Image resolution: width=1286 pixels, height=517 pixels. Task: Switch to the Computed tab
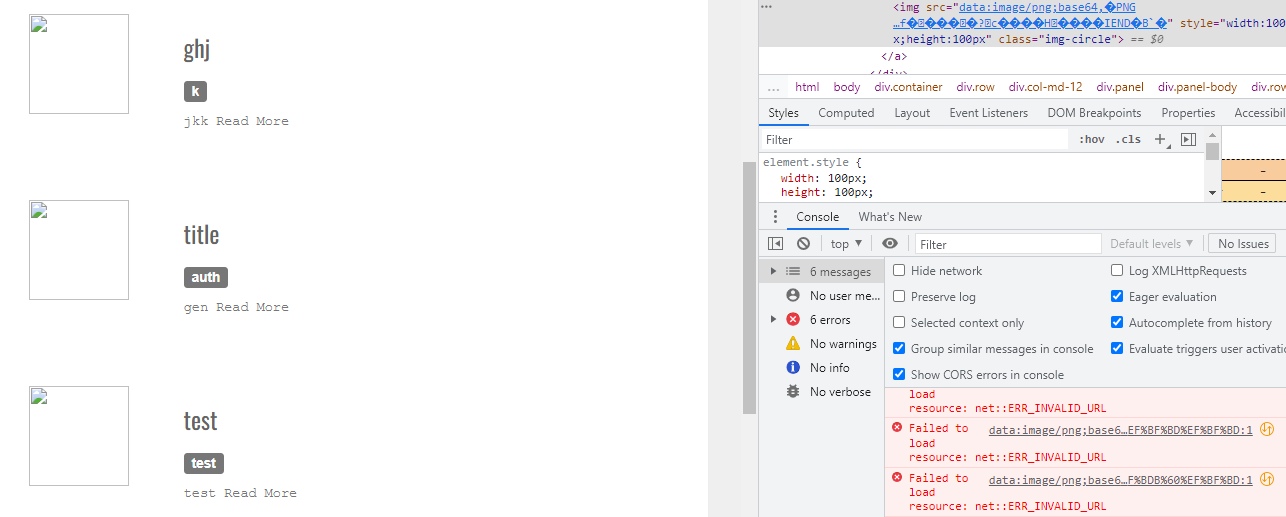coord(846,113)
